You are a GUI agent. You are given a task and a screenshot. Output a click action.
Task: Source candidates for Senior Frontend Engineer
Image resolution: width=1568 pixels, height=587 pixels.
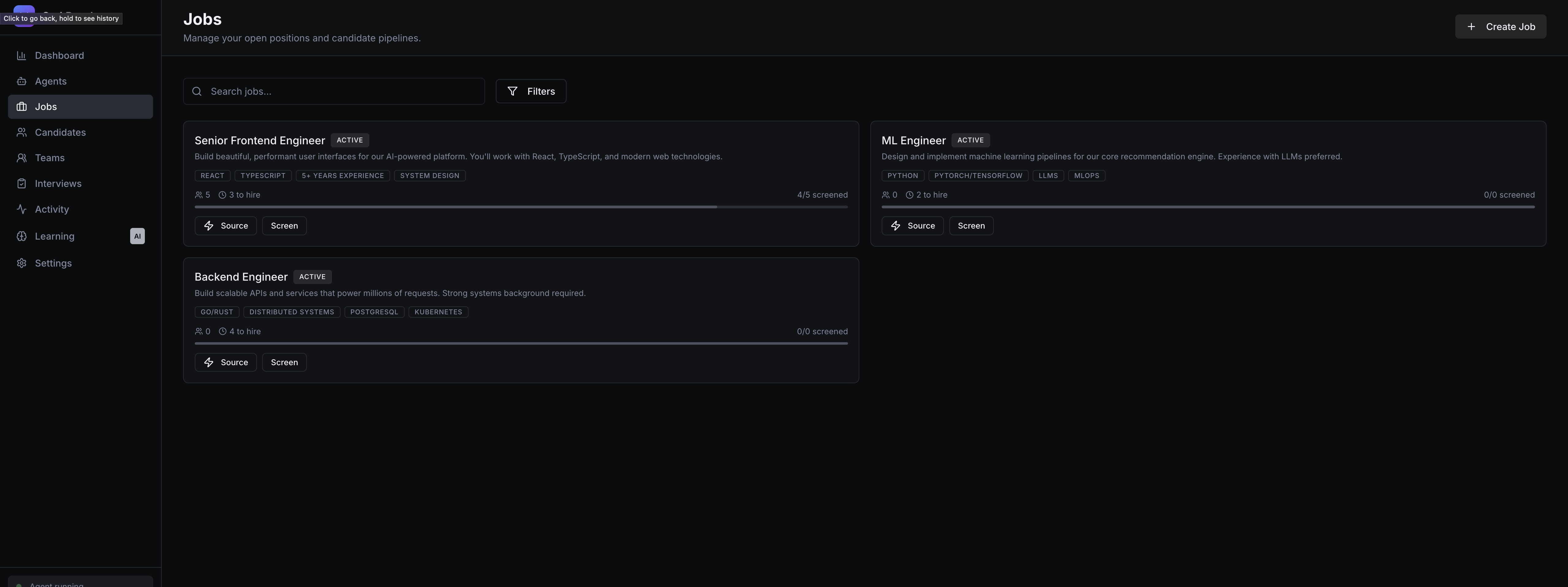point(225,226)
